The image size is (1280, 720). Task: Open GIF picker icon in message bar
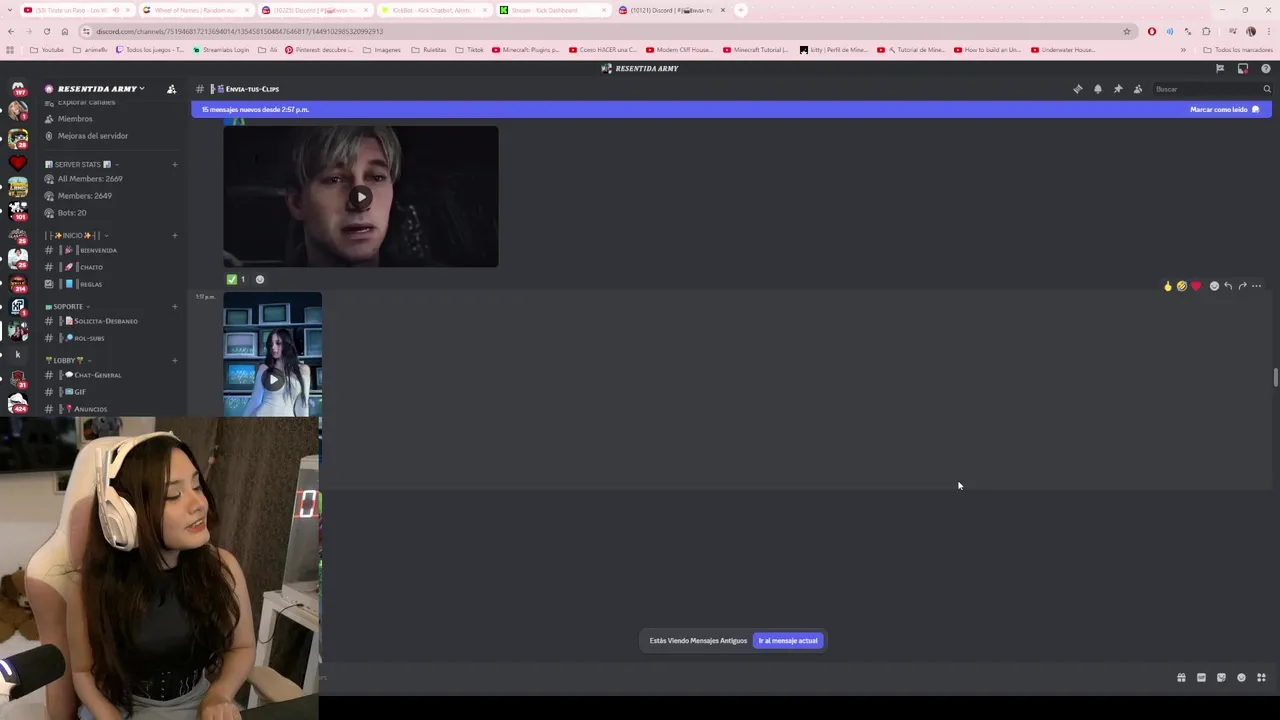(1201, 678)
